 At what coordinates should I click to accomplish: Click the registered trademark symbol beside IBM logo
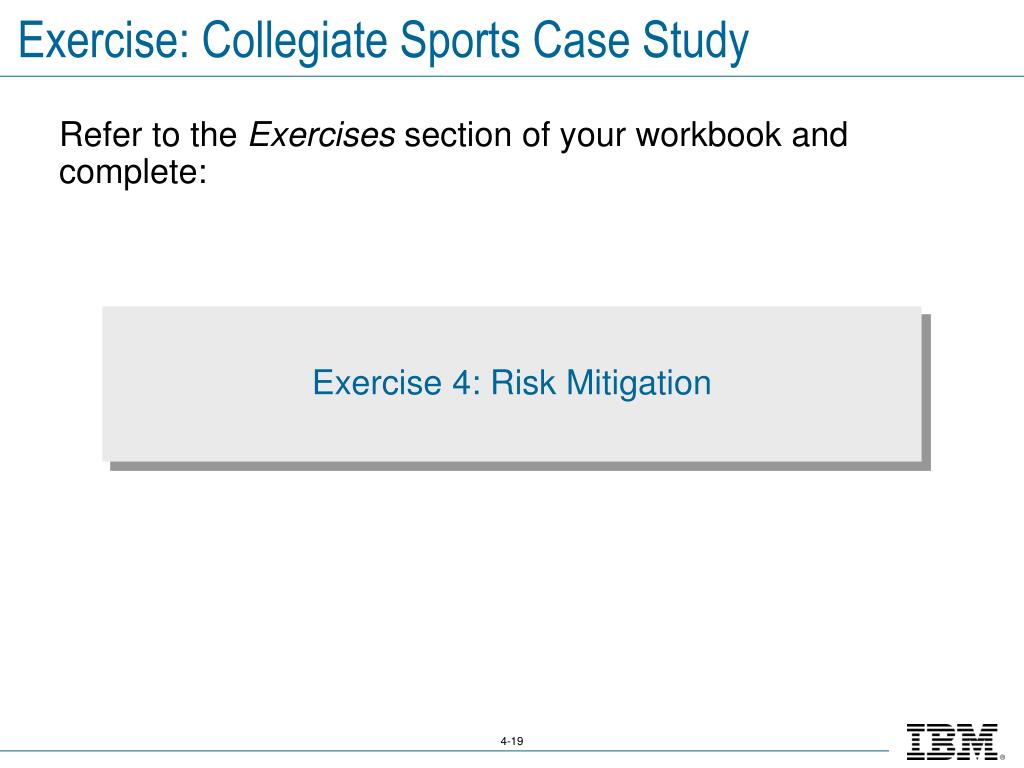pos(1002,757)
